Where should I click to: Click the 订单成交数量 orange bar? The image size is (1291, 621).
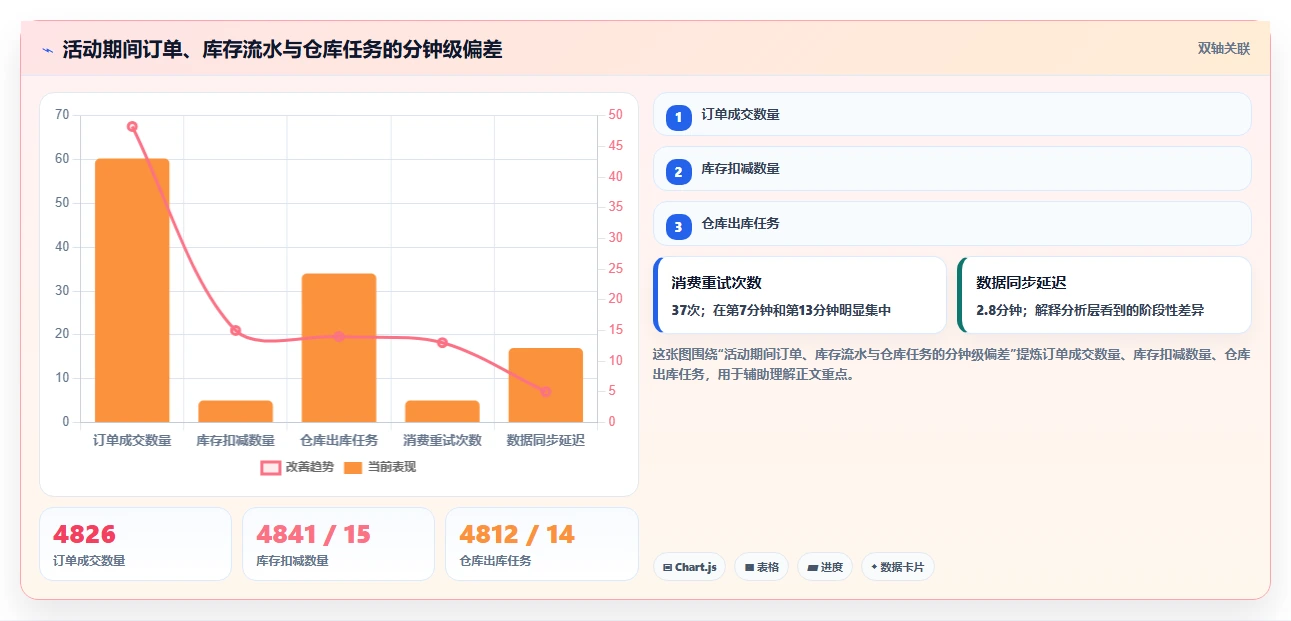pyautogui.click(x=132, y=290)
